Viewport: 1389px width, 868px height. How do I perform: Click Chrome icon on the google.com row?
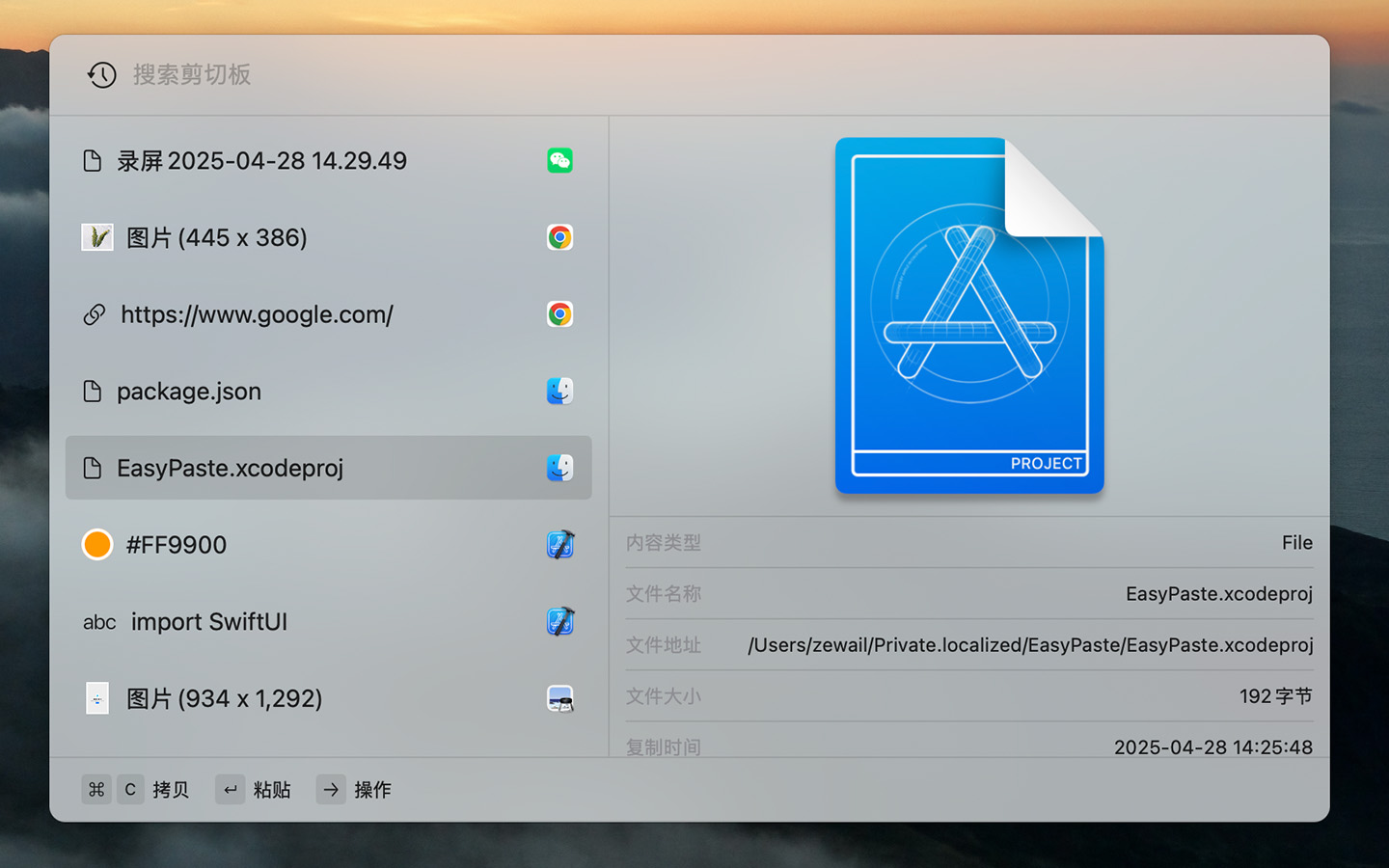coord(559,314)
